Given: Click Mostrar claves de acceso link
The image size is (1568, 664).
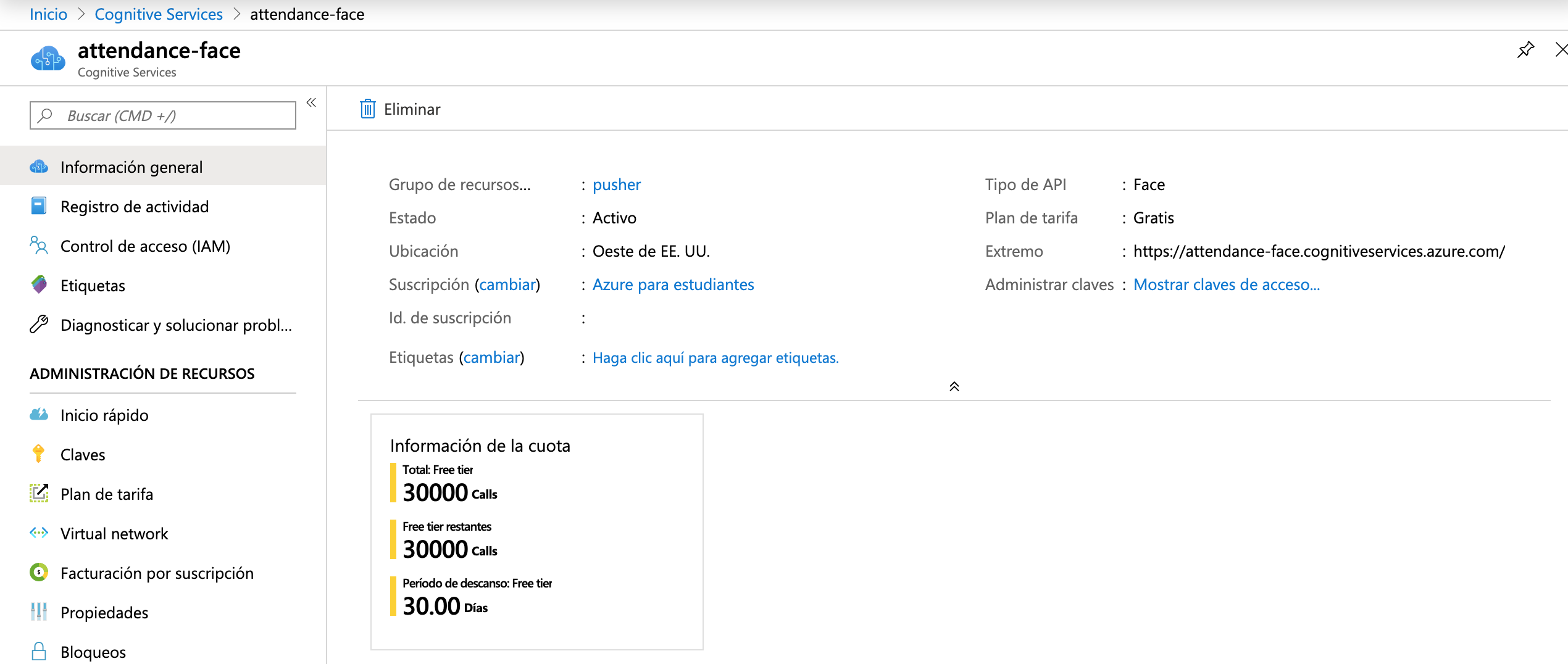Looking at the screenshot, I should tap(1227, 284).
